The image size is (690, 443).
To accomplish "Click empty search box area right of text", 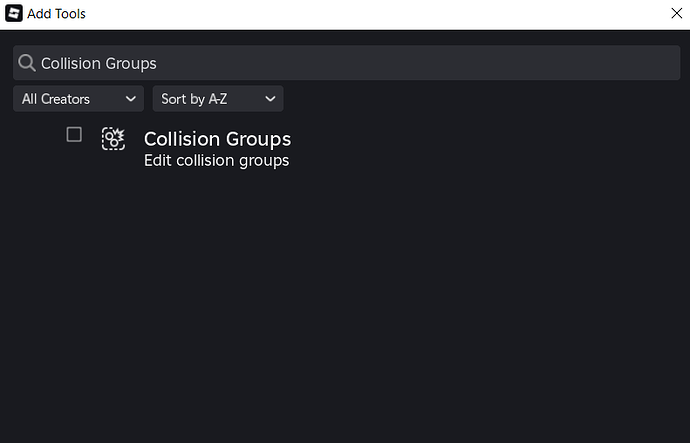I will coord(418,63).
